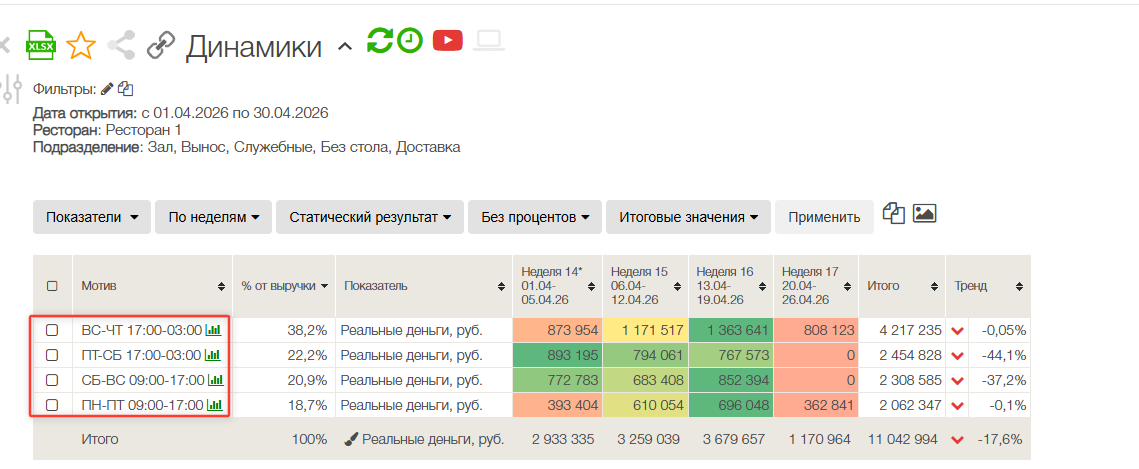Viewport: 1139px width, 469px height.
Task: Open the red YouTube video icon
Action: 447,40
